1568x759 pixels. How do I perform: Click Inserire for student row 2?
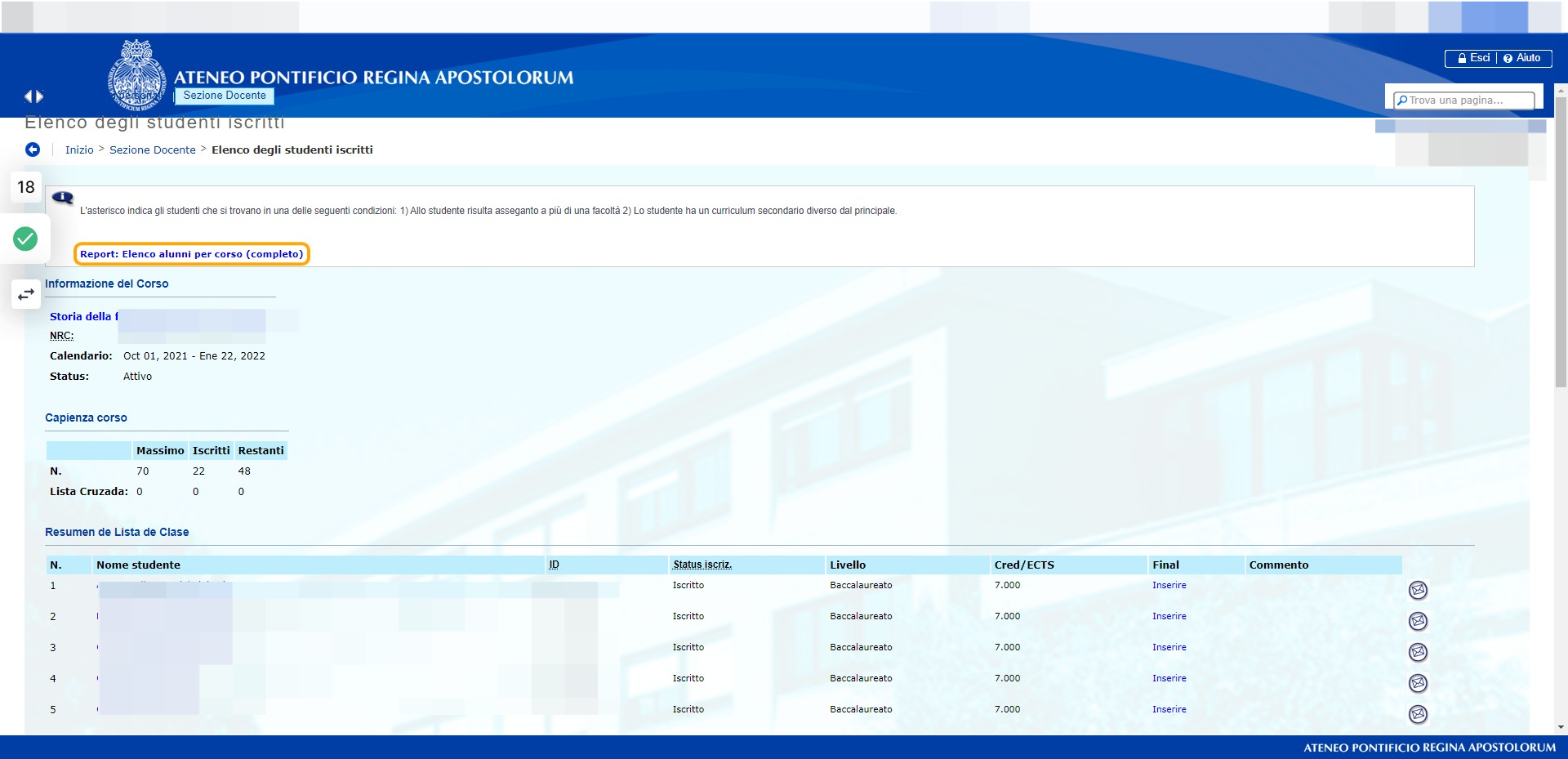tap(1169, 616)
